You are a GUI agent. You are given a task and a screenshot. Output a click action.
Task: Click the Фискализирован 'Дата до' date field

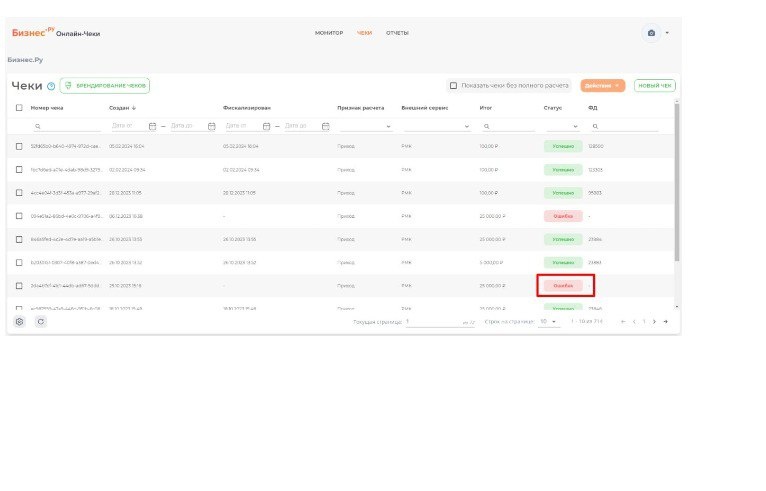click(302, 126)
